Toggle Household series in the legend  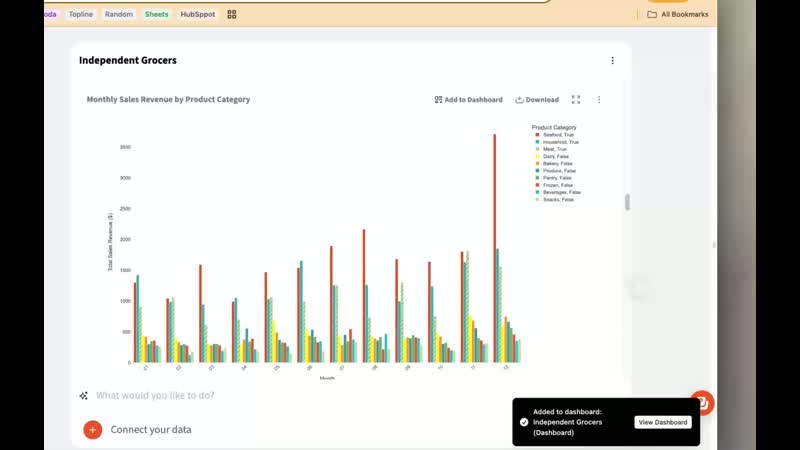coord(561,142)
